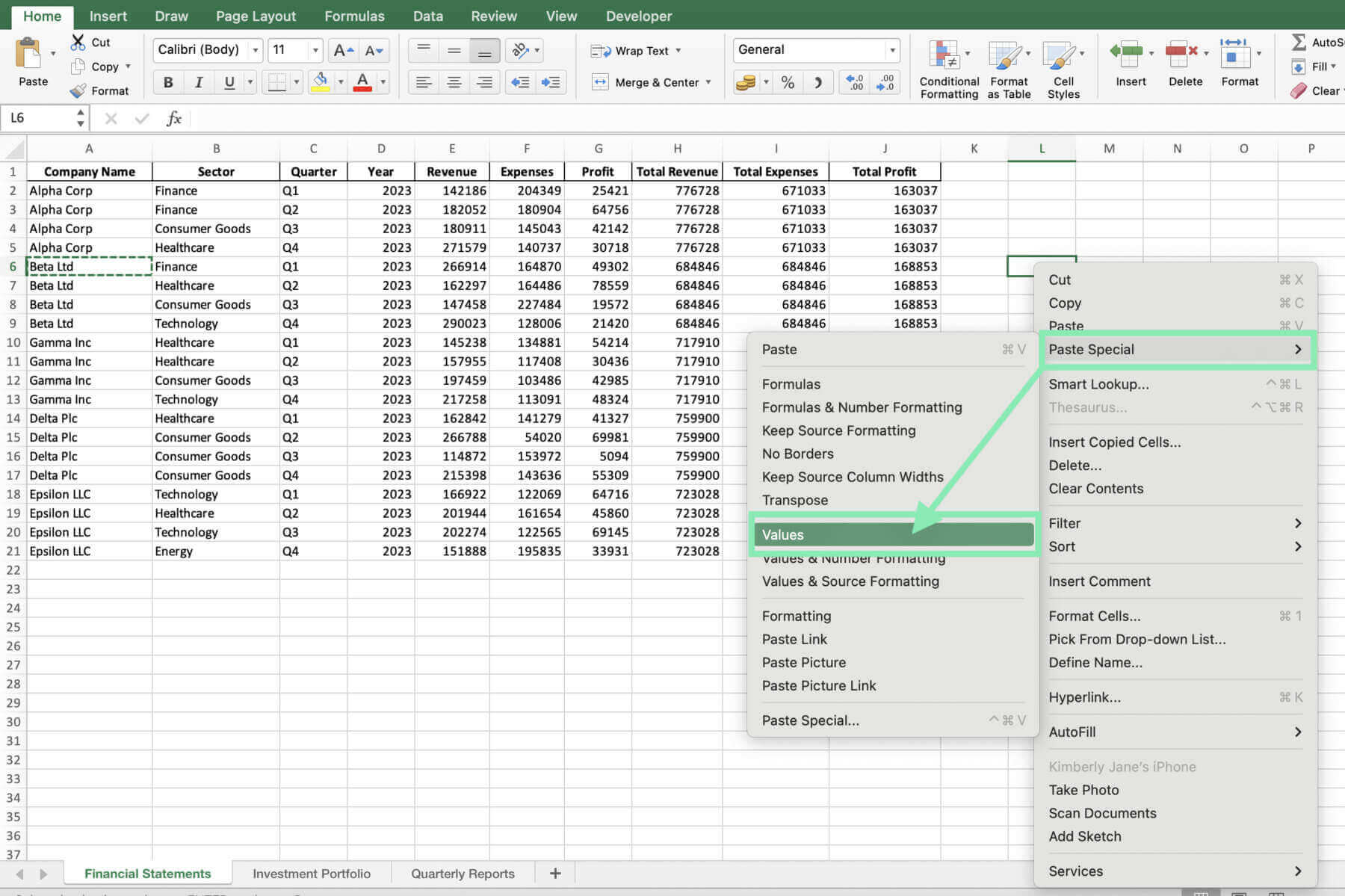Click the Copy icon in ribbon

tap(77, 67)
